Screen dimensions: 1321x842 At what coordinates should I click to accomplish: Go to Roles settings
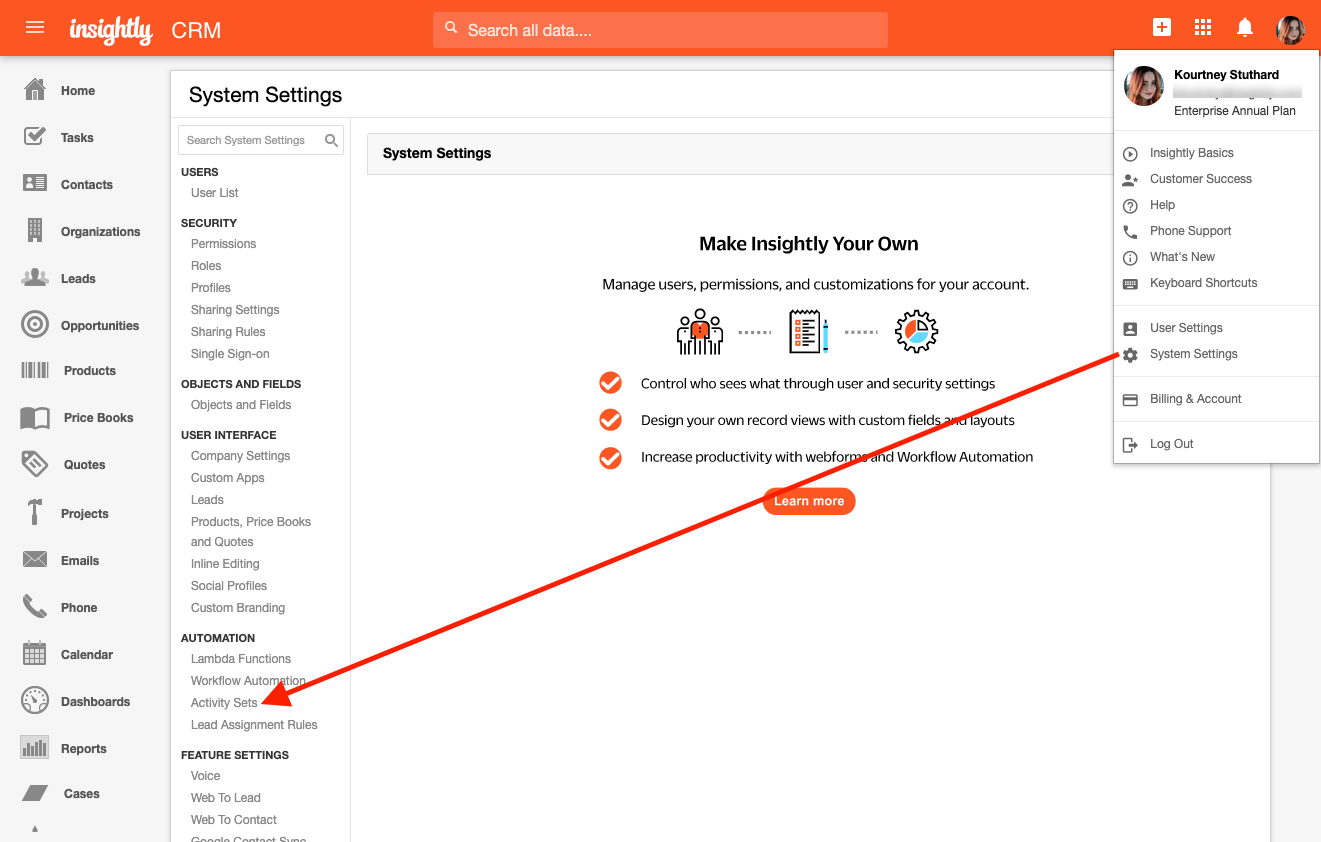[x=206, y=266]
